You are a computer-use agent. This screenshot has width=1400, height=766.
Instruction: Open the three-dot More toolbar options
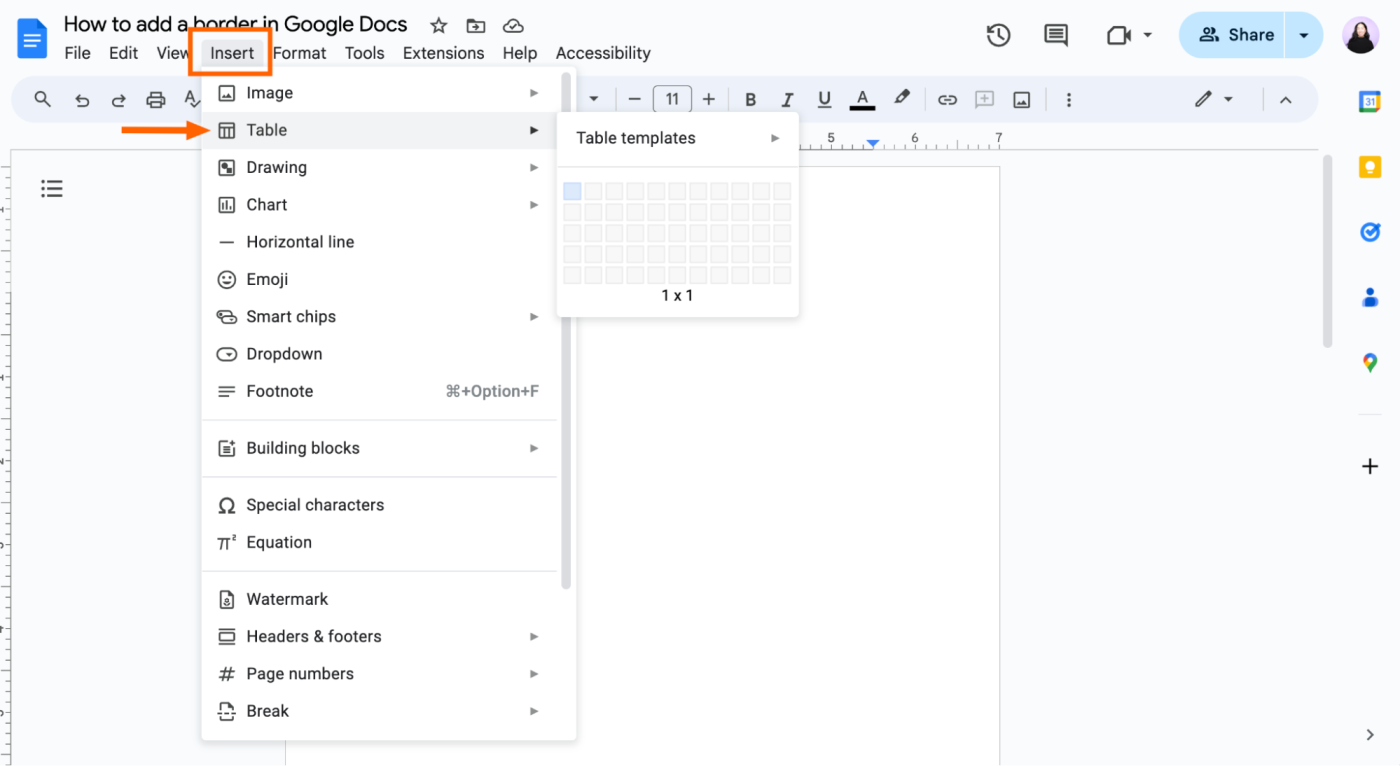(x=1069, y=100)
